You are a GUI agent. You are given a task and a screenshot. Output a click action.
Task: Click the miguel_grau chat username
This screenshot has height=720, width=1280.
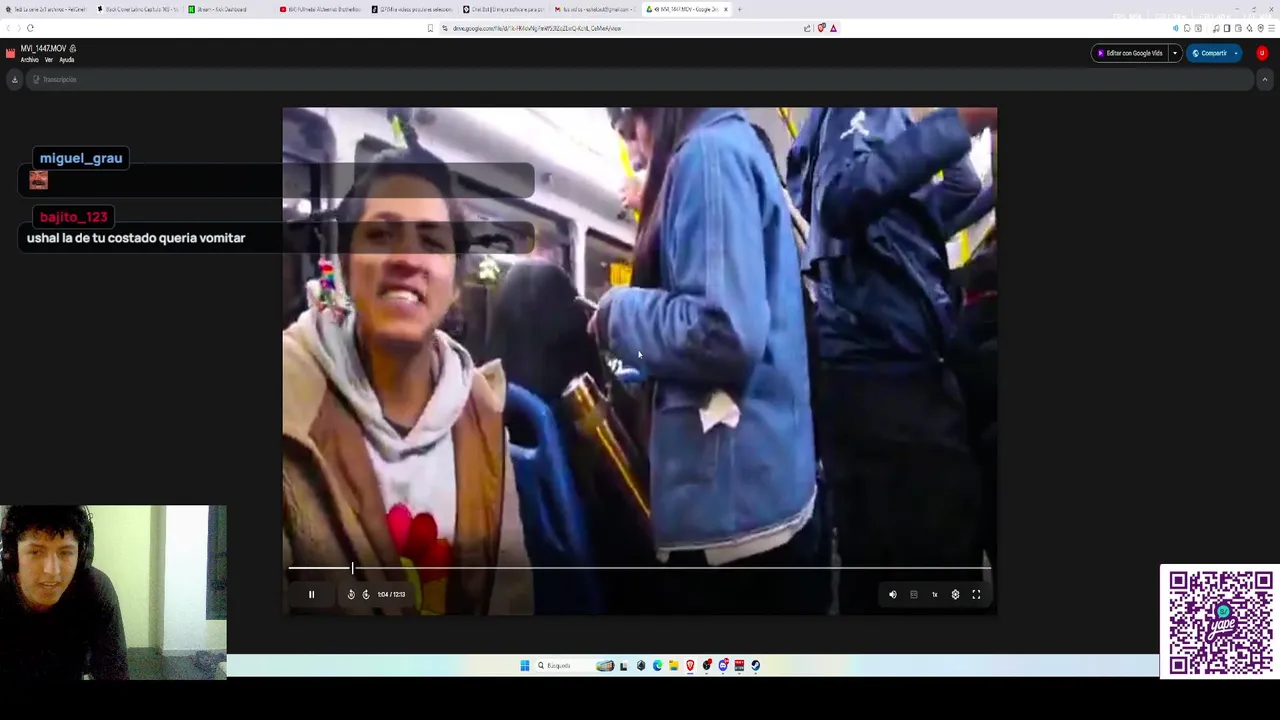(x=81, y=158)
